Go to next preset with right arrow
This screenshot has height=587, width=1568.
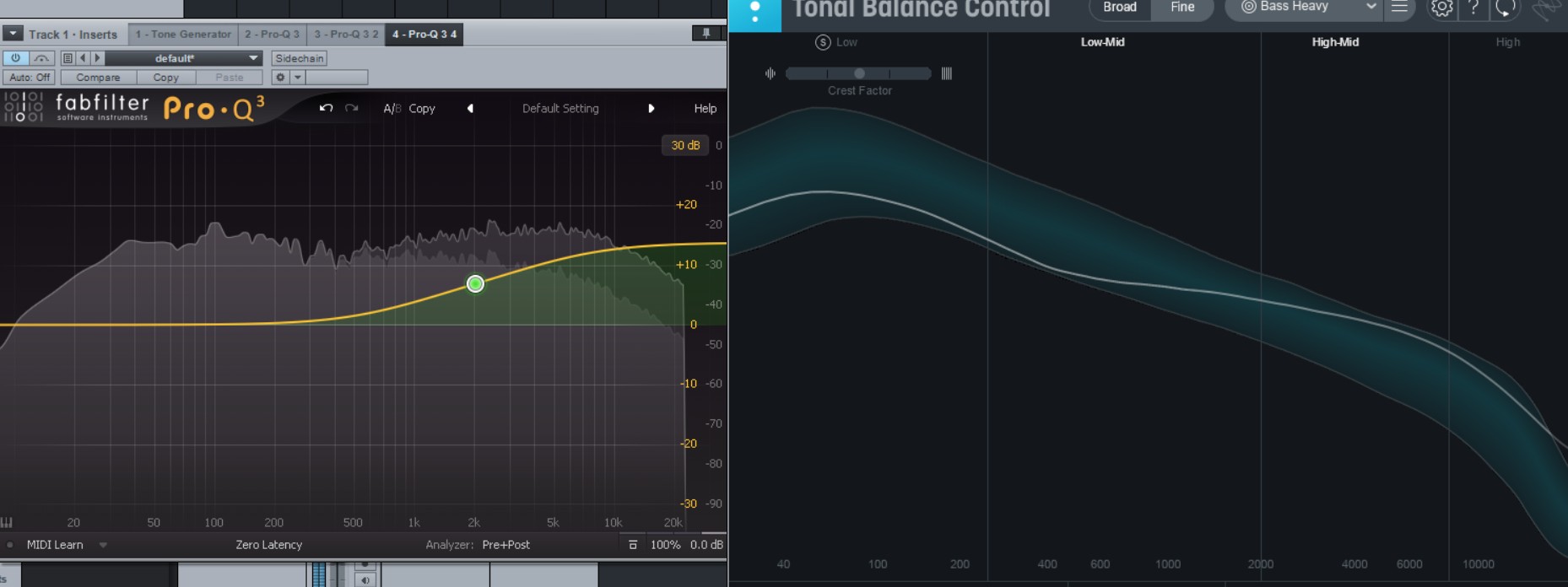(x=97, y=58)
